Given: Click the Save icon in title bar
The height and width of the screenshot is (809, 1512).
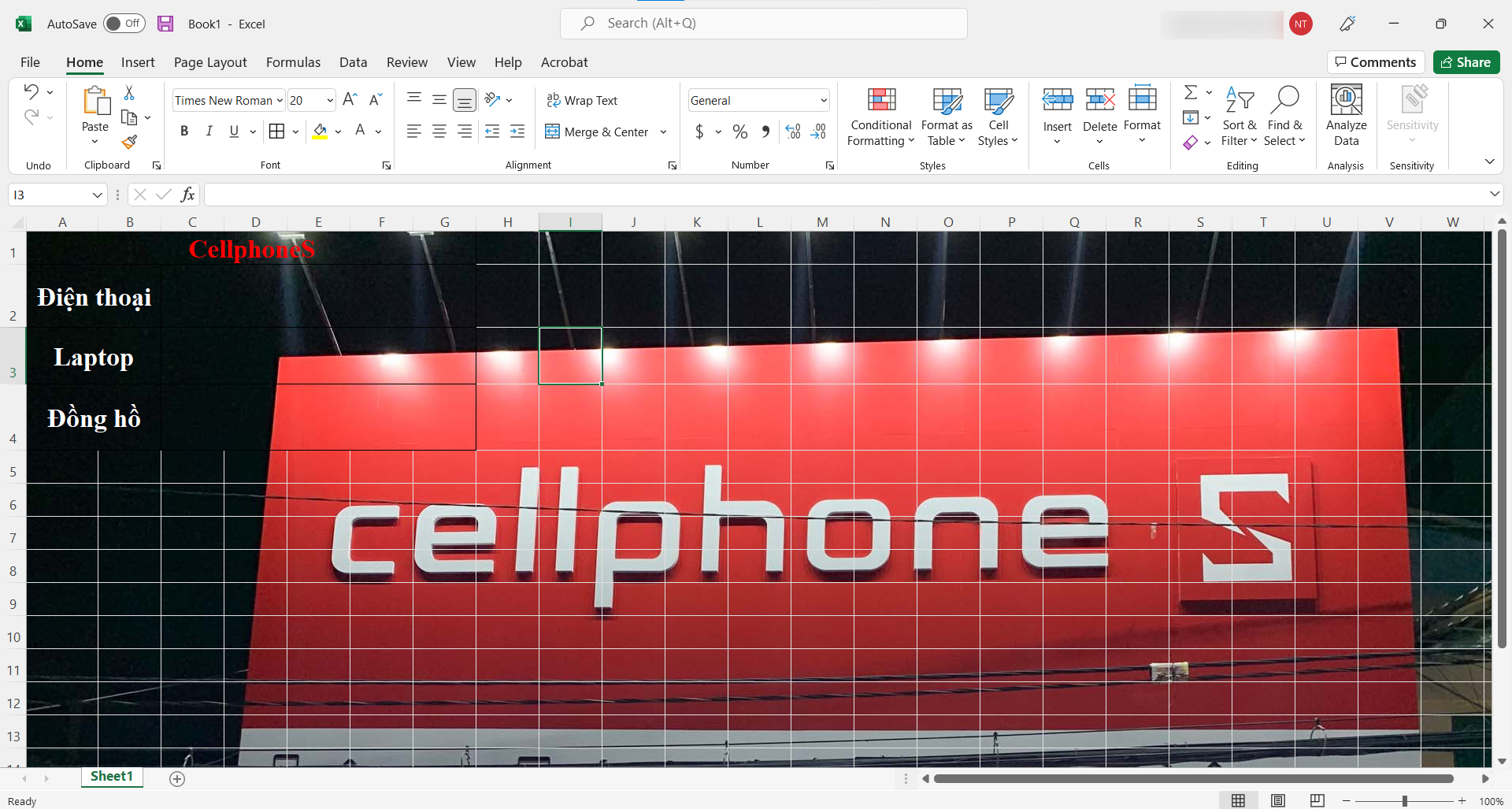Looking at the screenshot, I should click(165, 24).
